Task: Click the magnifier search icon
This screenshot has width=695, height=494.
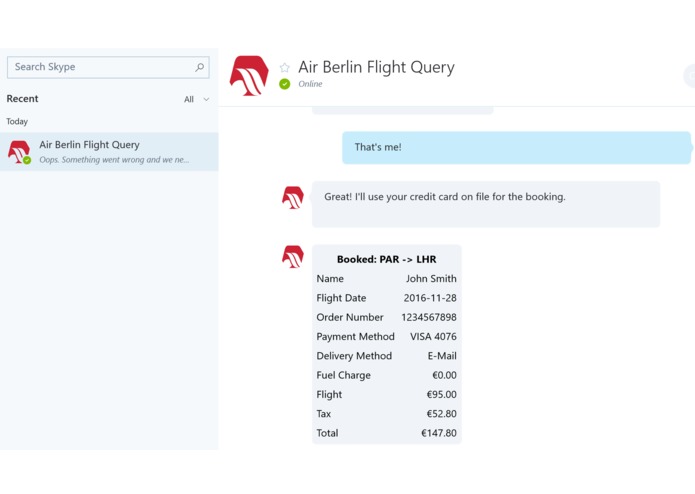Action: tap(199, 67)
